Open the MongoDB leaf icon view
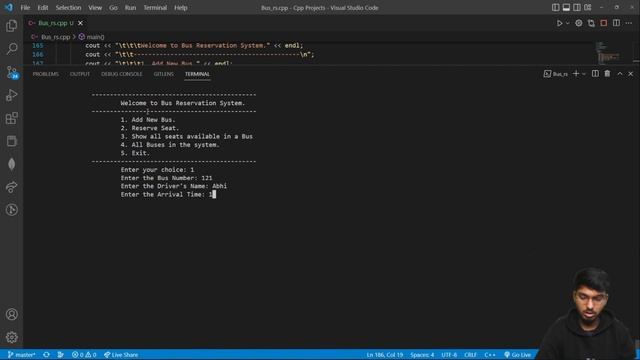This screenshot has height=360, width=640. tap(11, 164)
